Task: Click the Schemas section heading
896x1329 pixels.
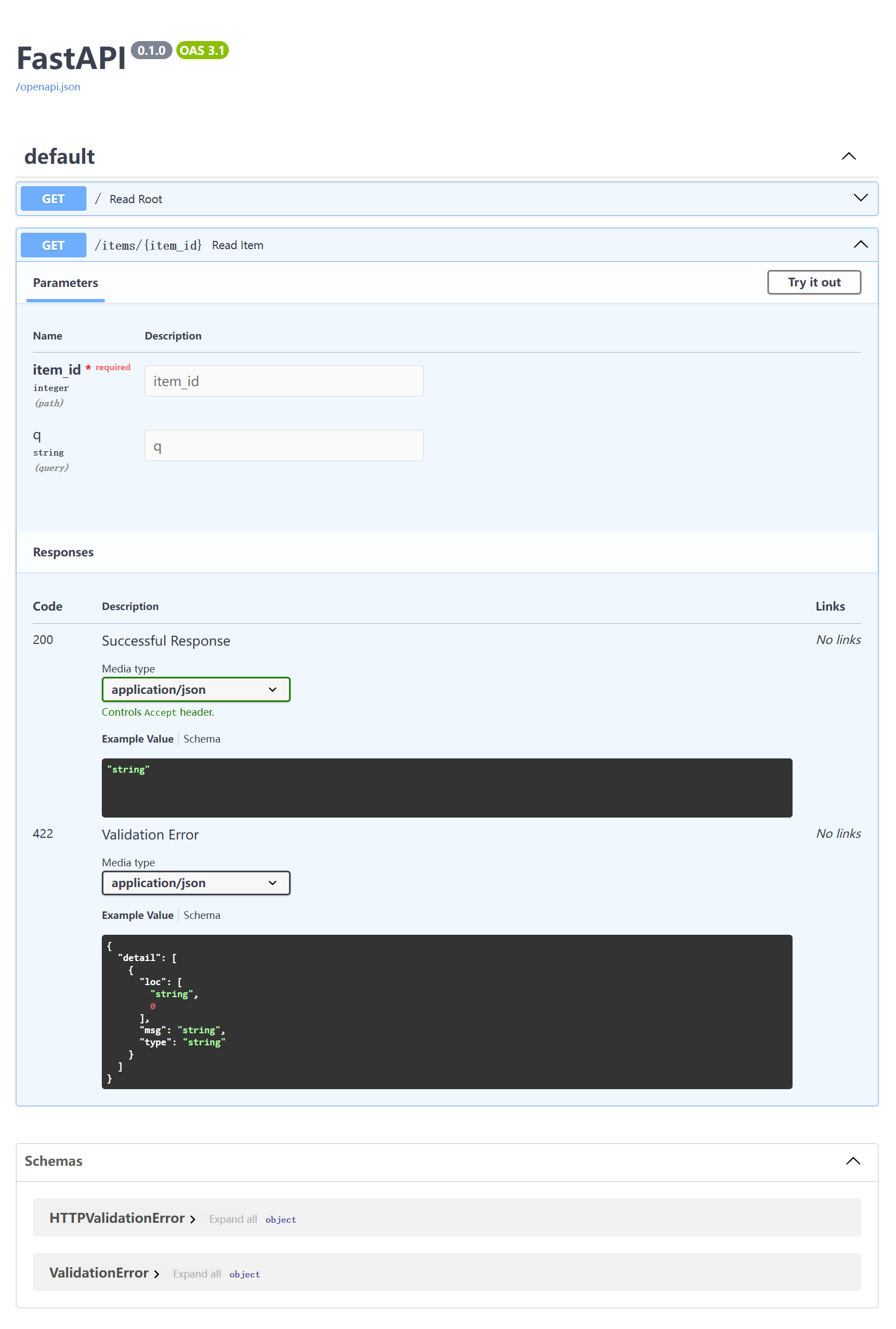Action: [x=53, y=1161]
